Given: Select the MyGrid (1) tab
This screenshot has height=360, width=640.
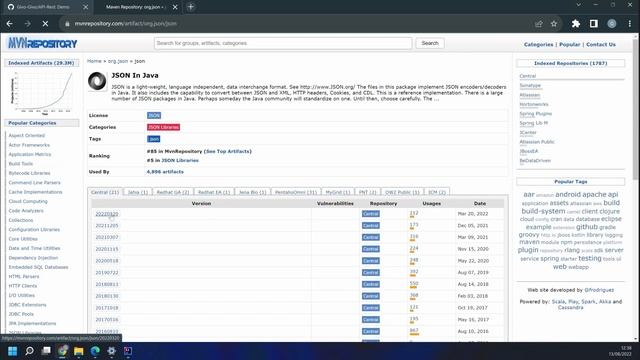Looking at the screenshot, I should (x=338, y=192).
